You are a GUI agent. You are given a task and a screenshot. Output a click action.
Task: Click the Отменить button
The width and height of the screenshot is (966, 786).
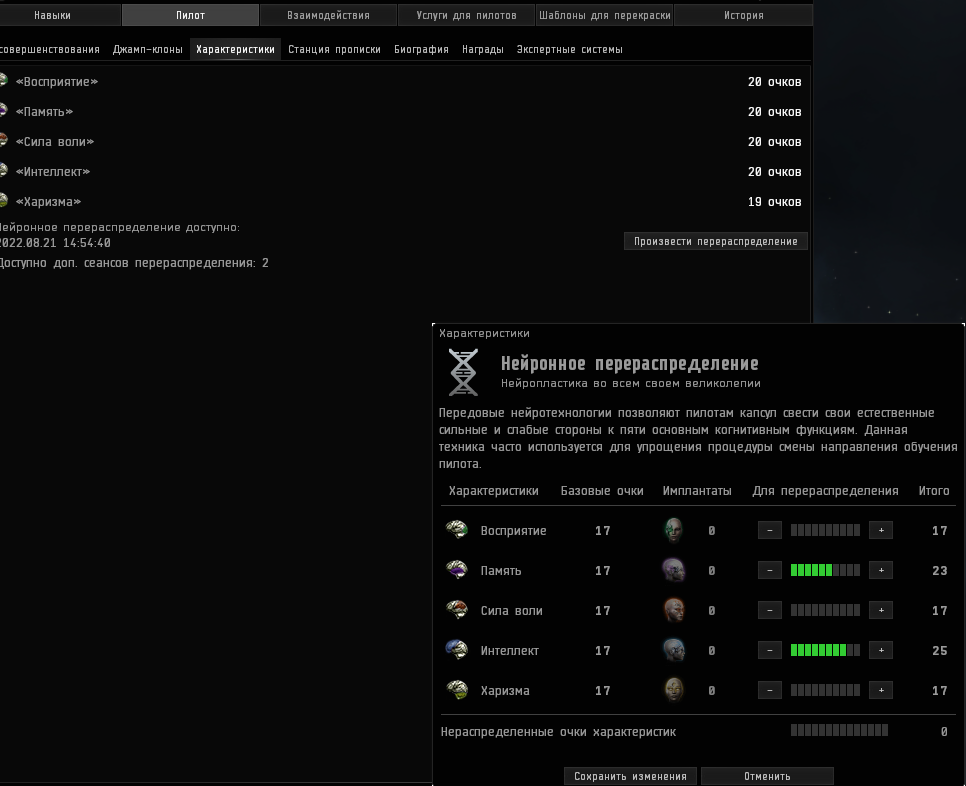(x=767, y=776)
